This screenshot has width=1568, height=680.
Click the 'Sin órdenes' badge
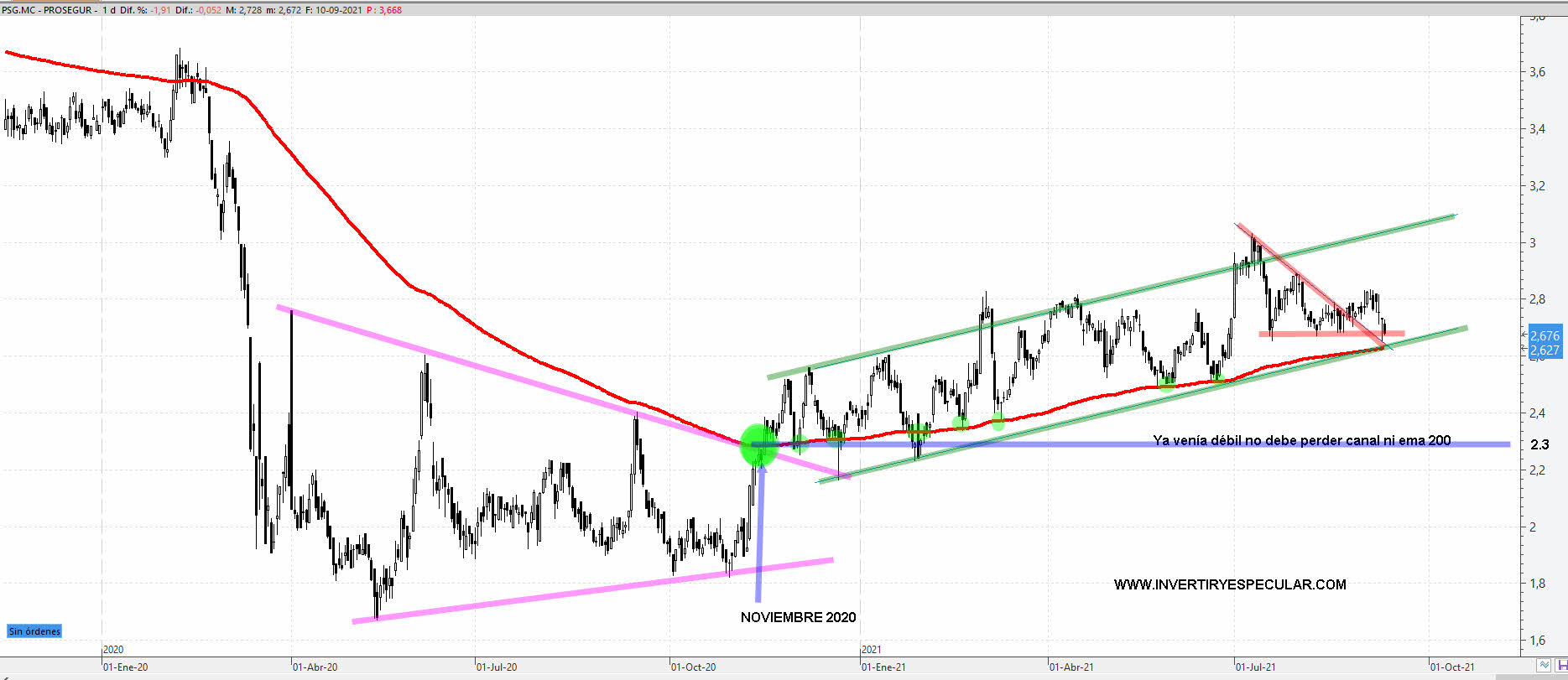pos(34,631)
